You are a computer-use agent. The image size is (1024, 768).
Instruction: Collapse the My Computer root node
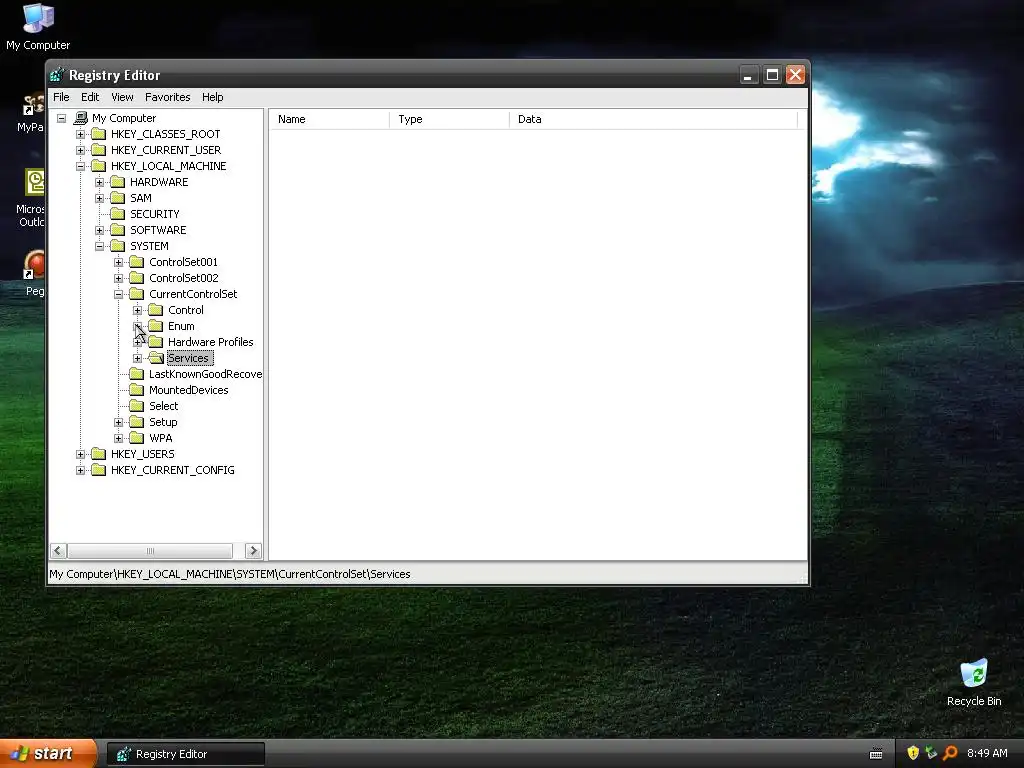pos(61,118)
